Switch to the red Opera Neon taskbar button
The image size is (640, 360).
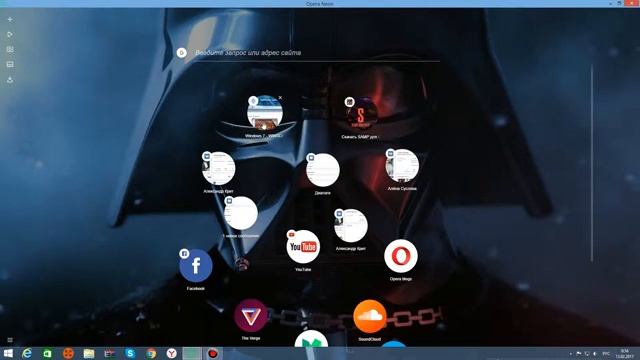pyautogui.click(x=213, y=353)
